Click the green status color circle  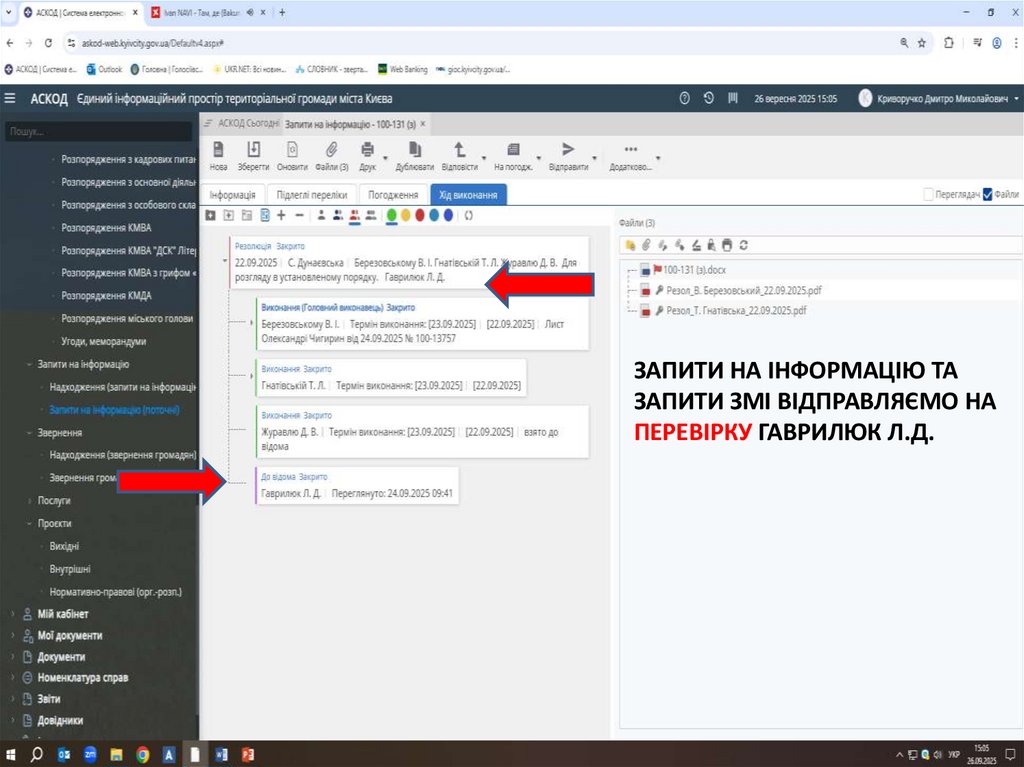[392, 214]
